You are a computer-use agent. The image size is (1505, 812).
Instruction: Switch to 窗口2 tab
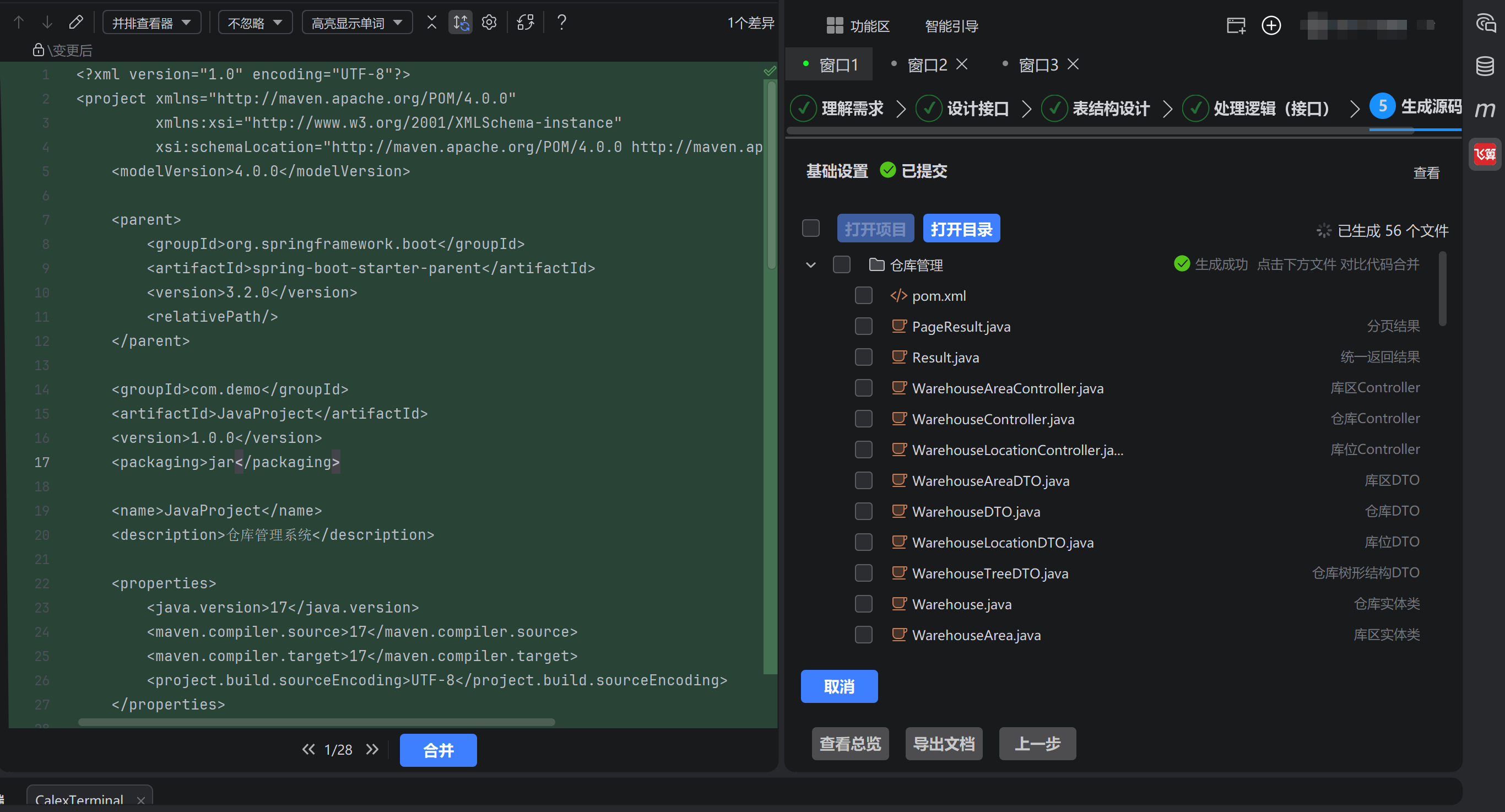(x=928, y=64)
